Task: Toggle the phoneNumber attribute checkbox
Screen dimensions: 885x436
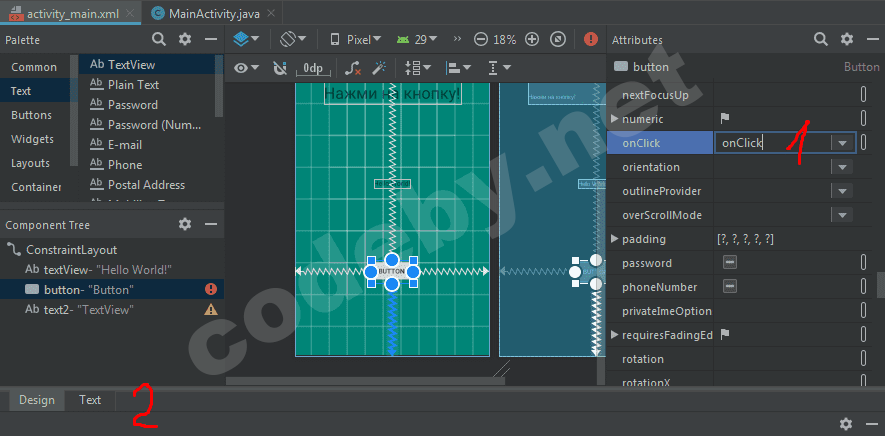Action: click(x=730, y=287)
